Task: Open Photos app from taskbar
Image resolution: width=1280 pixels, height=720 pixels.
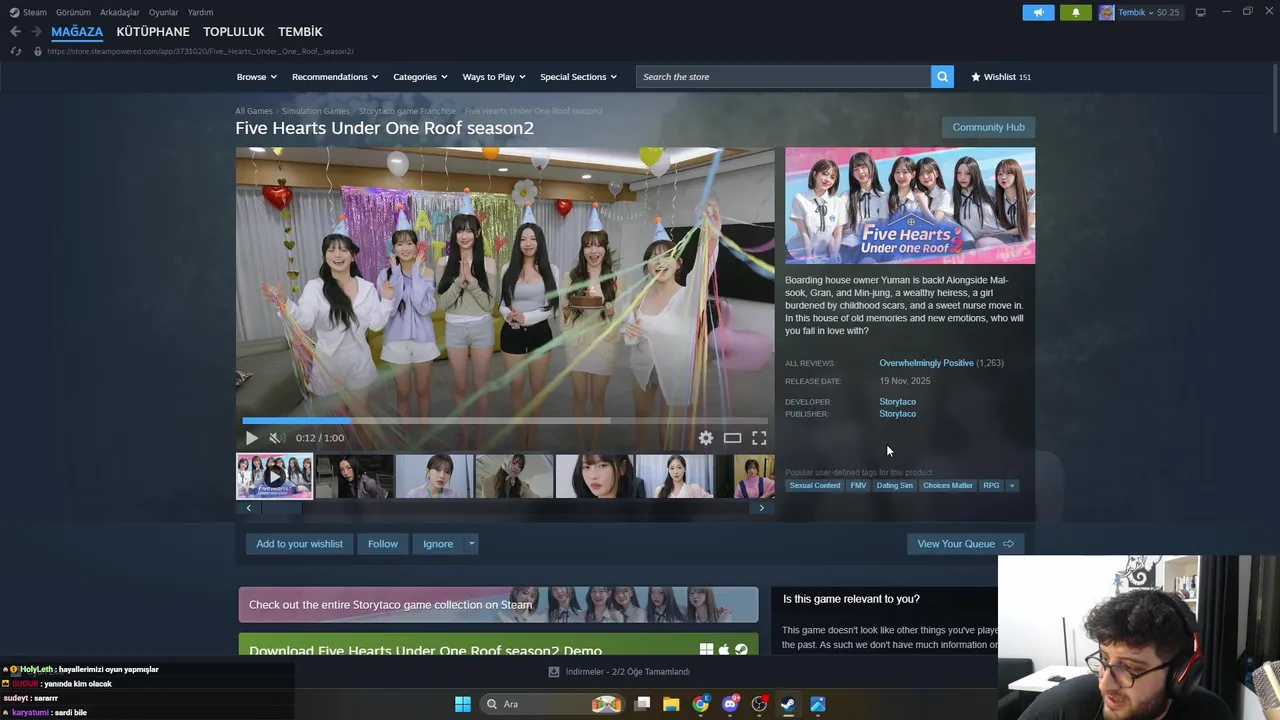Action: pos(817,704)
